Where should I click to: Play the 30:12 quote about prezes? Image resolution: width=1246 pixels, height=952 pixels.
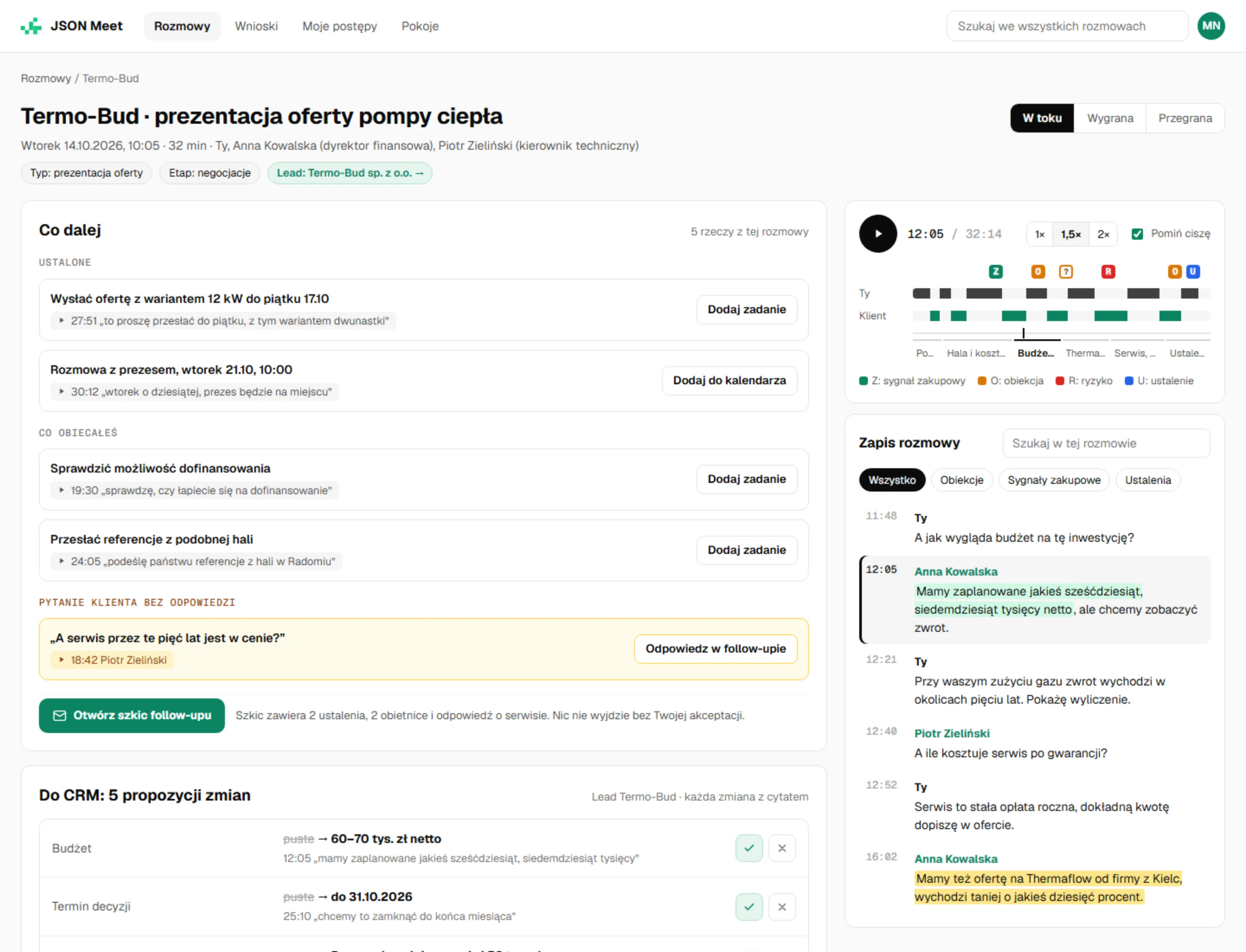(x=194, y=392)
